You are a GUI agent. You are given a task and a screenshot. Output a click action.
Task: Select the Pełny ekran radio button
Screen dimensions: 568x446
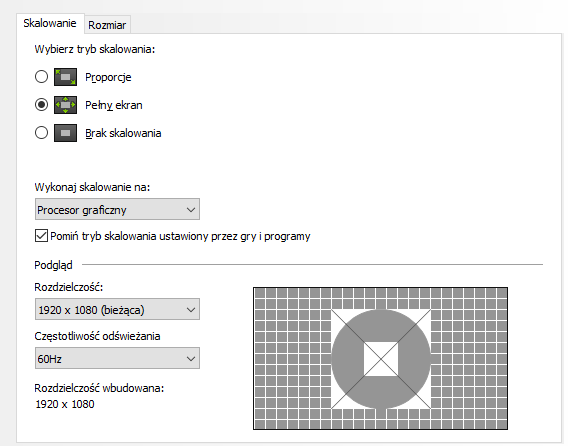(x=41, y=105)
